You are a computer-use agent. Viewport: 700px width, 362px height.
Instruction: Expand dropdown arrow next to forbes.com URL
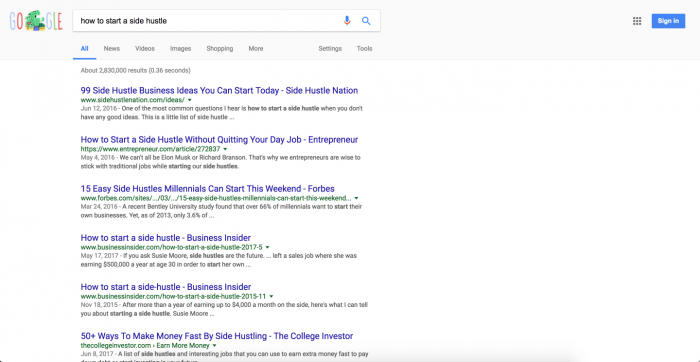(356, 198)
